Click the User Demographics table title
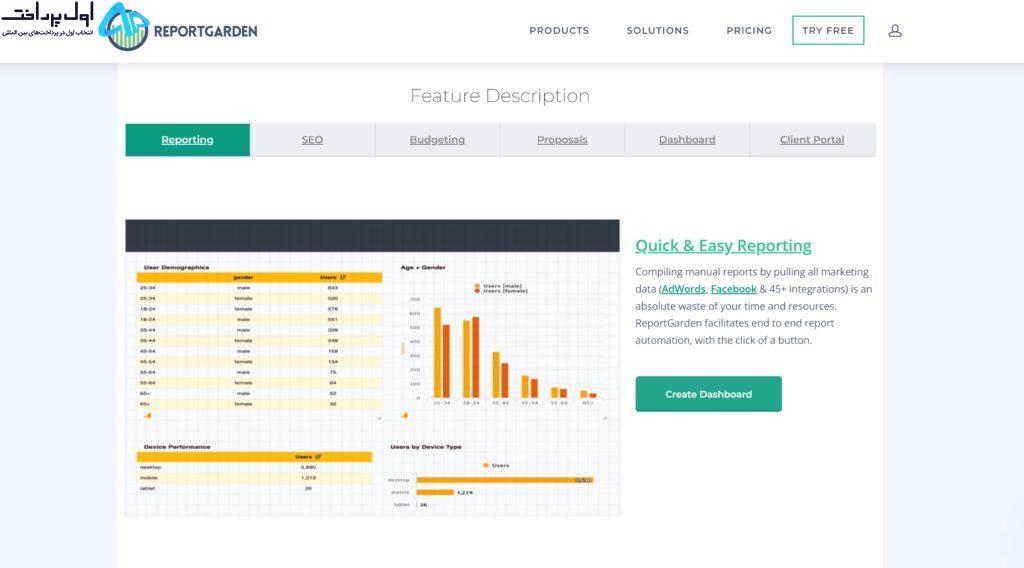The image size is (1024, 568). coord(176,267)
